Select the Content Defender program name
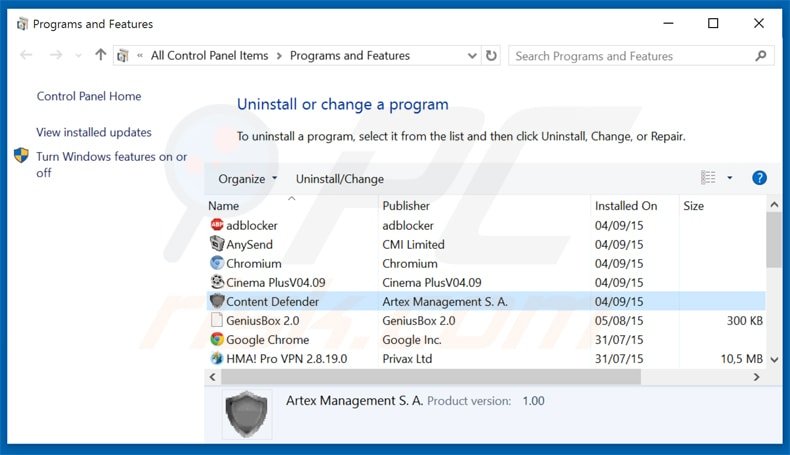This screenshot has height=455, width=790. [x=273, y=301]
